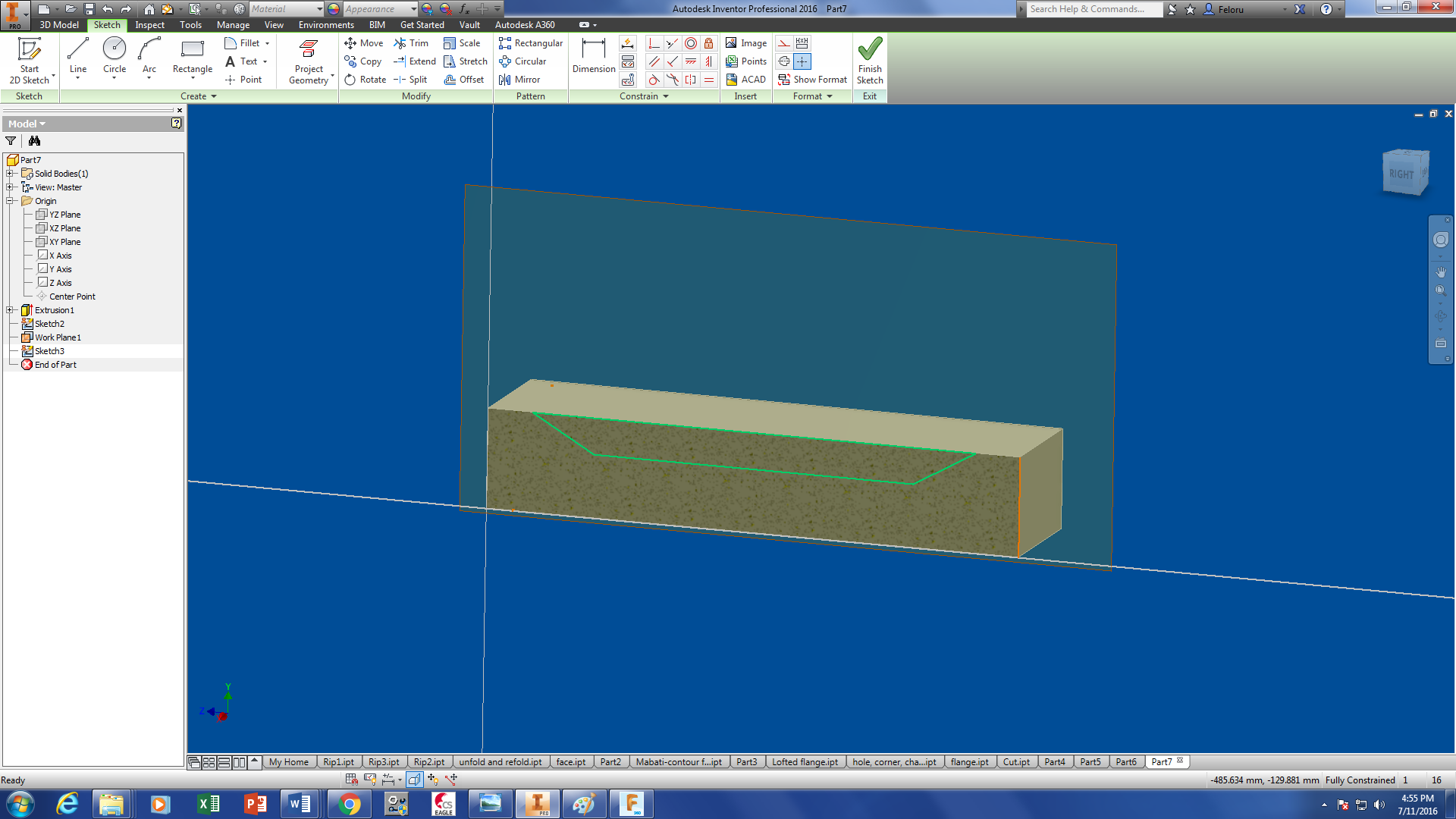
Task: Click the Start 2D Sketch icon
Action: pos(30,49)
